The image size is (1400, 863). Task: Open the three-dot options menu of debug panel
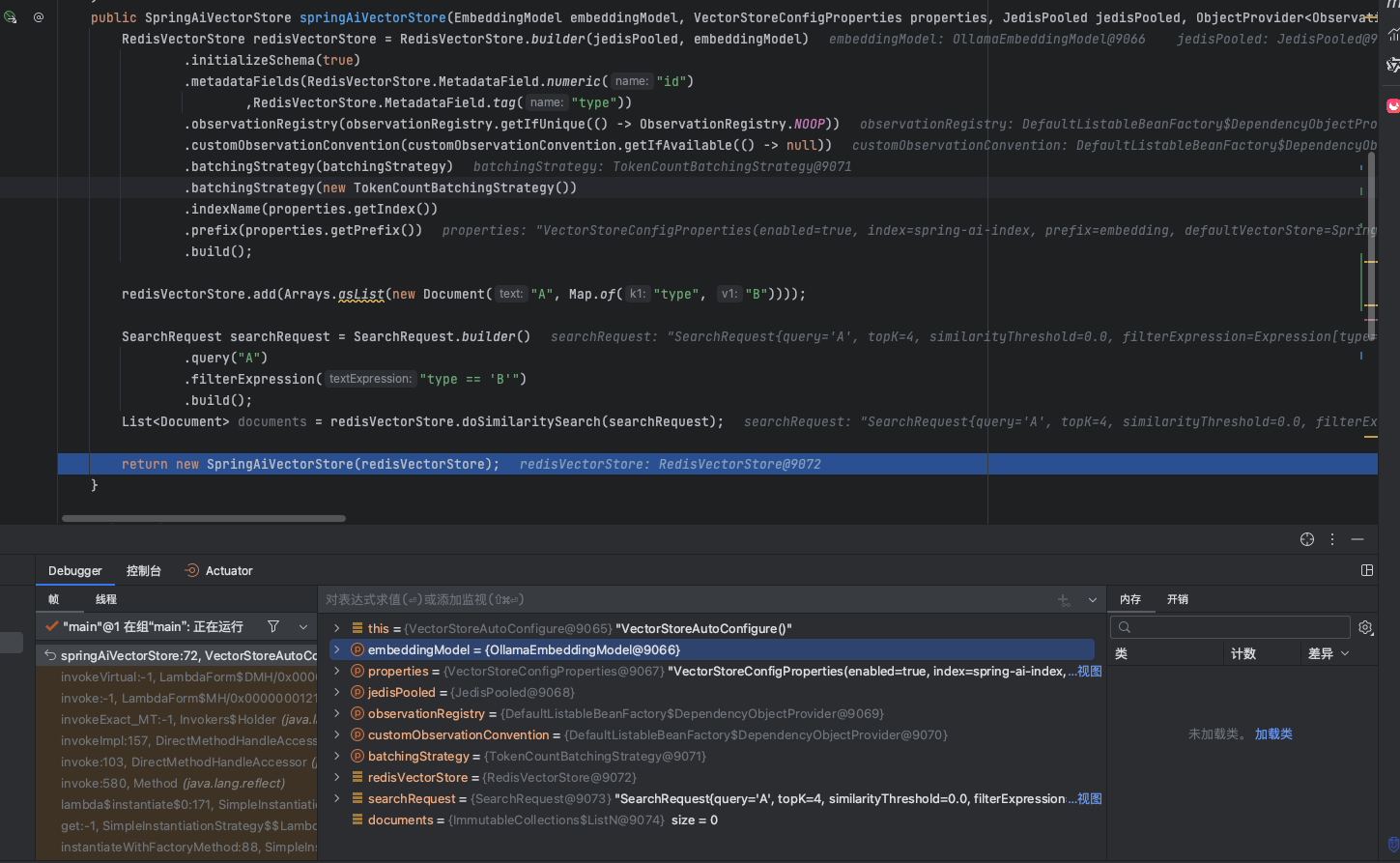[x=1332, y=539]
